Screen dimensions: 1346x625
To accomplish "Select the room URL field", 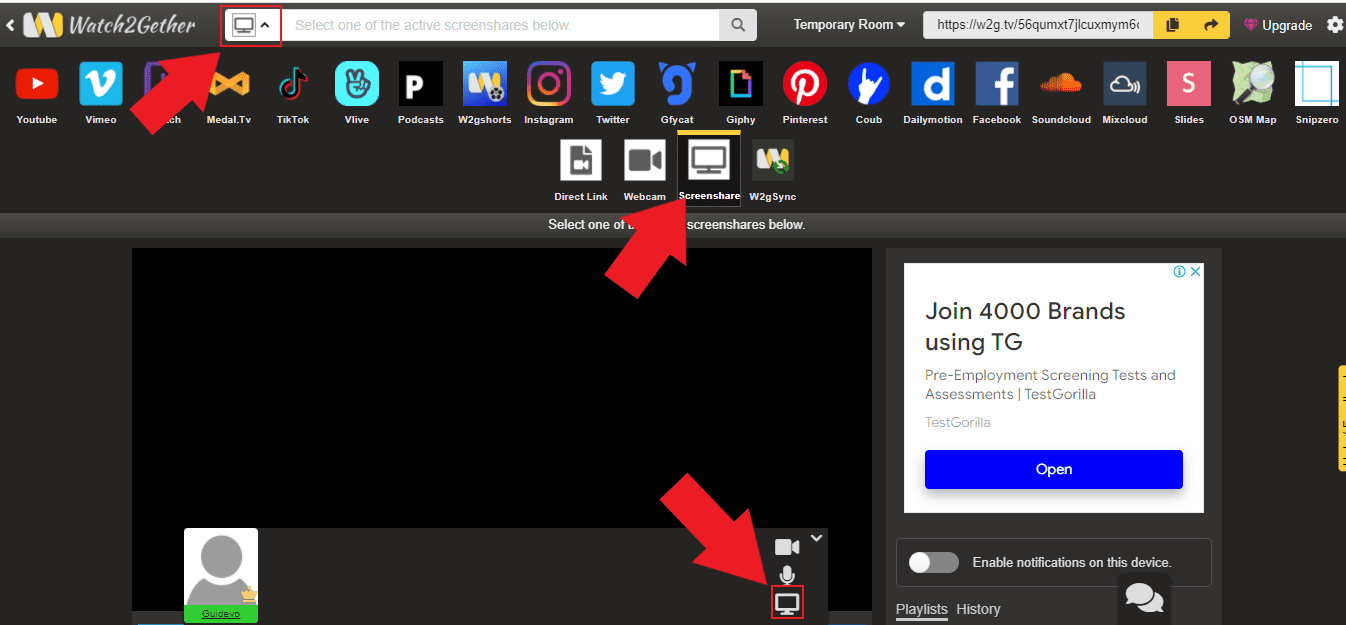I will coord(1038,25).
